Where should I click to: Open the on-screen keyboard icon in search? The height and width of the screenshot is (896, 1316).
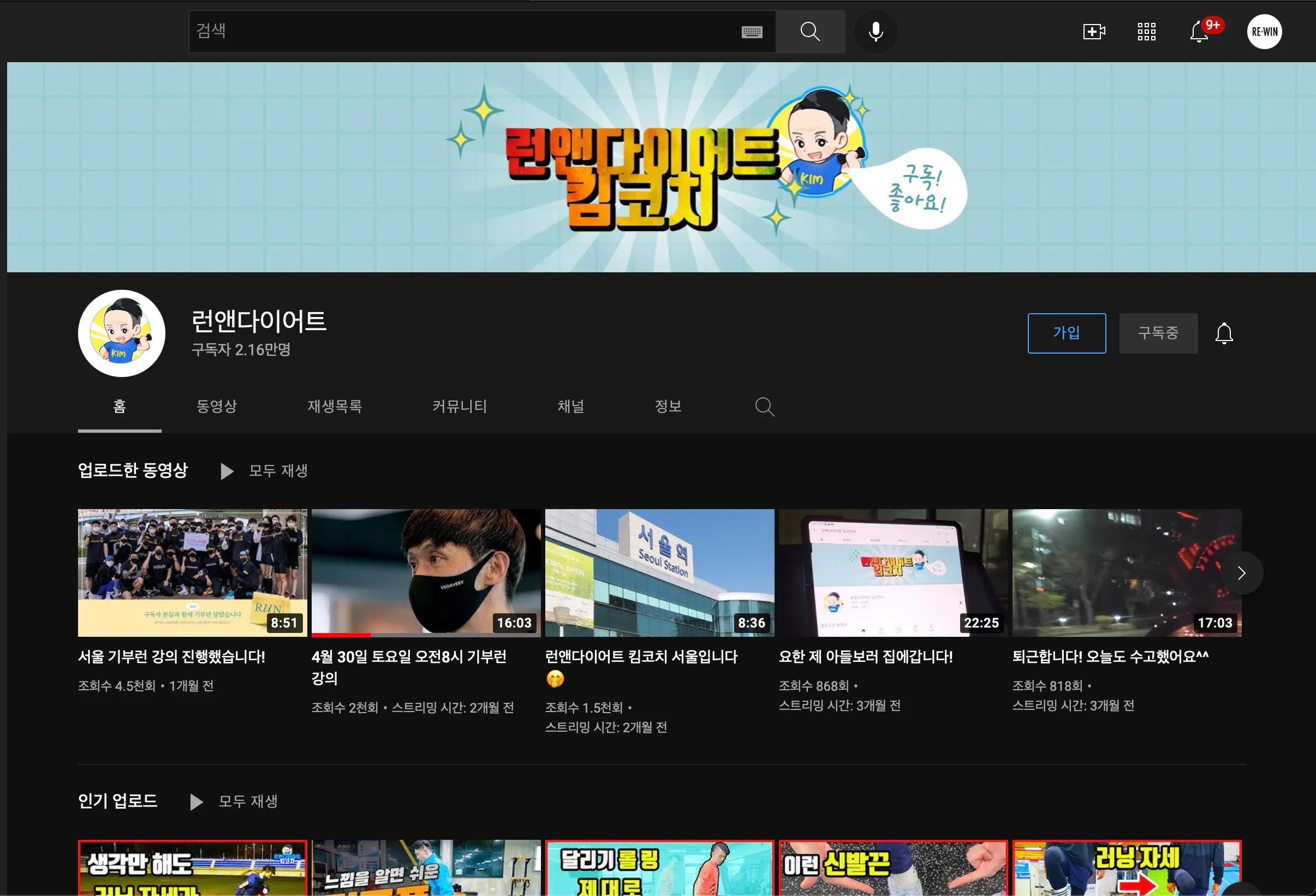[752, 32]
